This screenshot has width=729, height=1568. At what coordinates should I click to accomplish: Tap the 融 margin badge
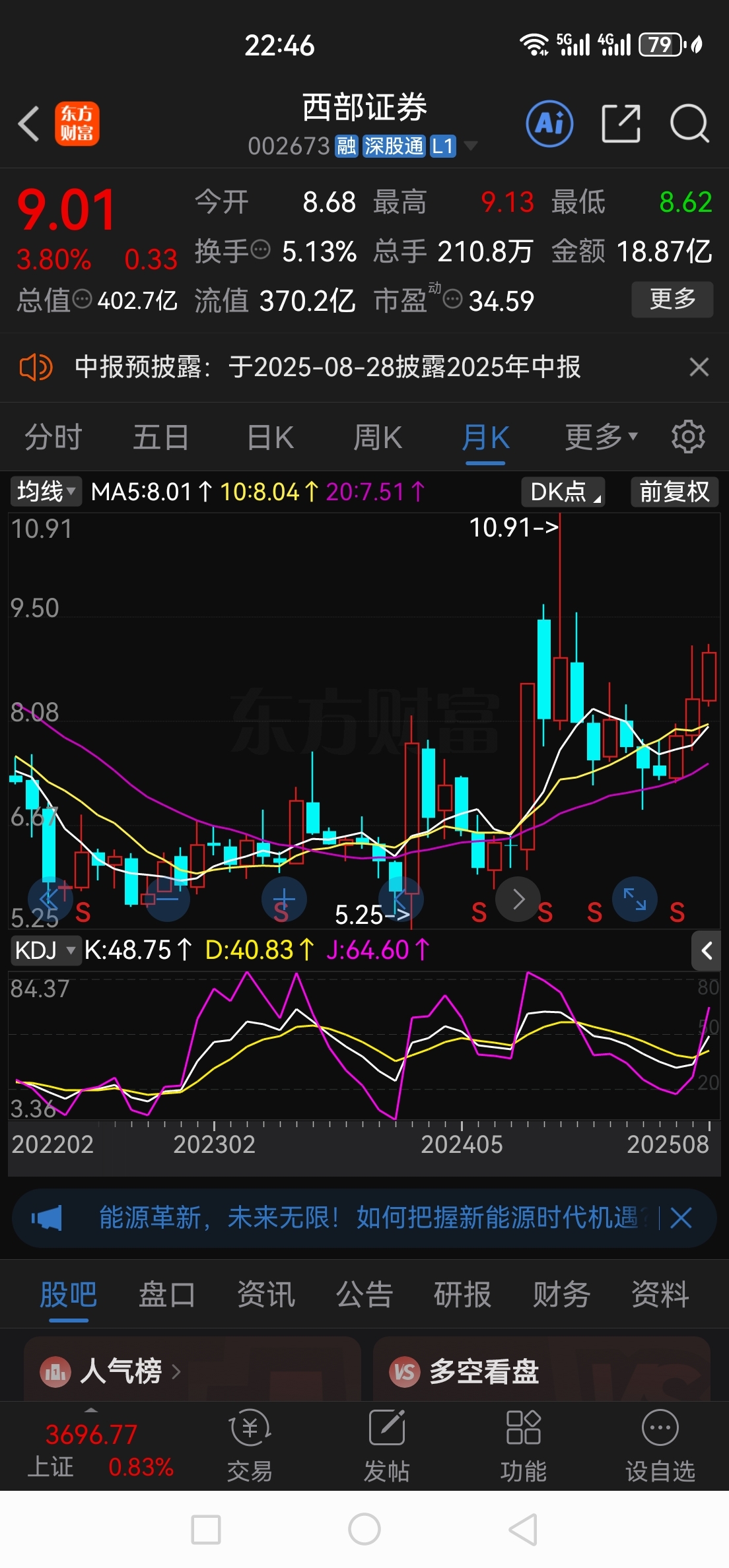(346, 146)
